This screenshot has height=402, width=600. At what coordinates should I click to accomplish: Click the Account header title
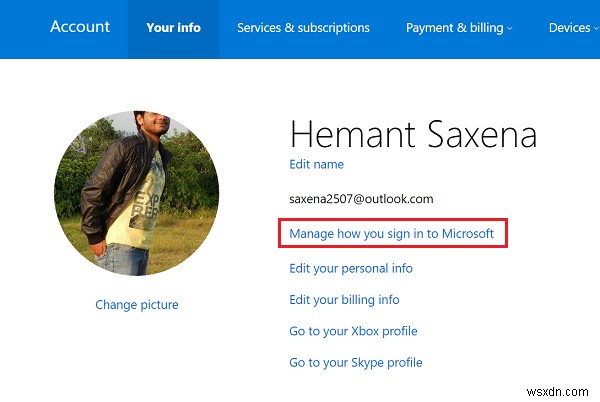(x=79, y=27)
